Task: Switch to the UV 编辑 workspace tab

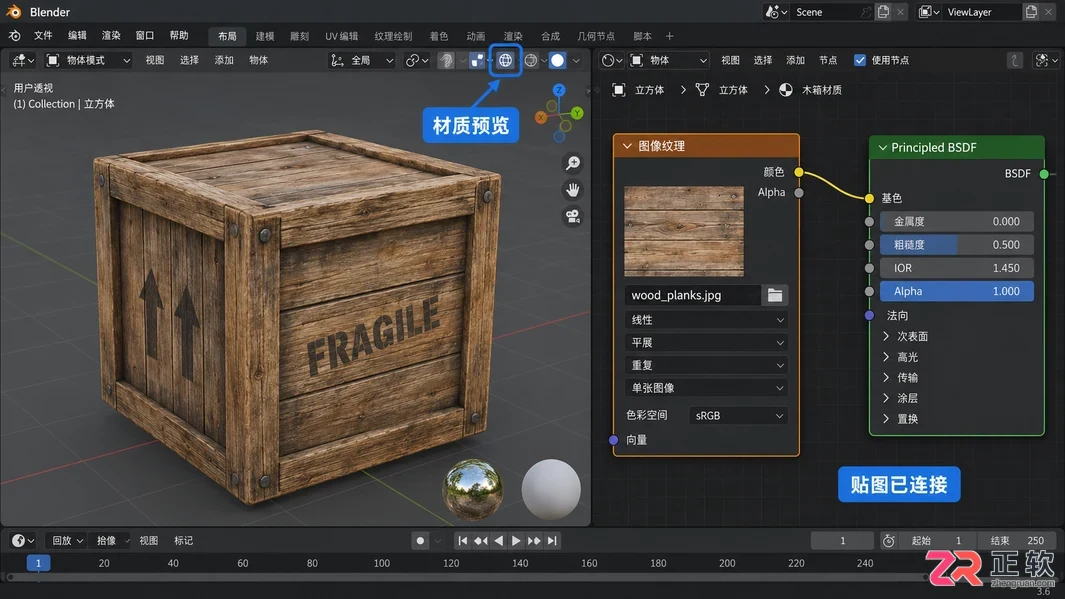Action: coord(341,36)
